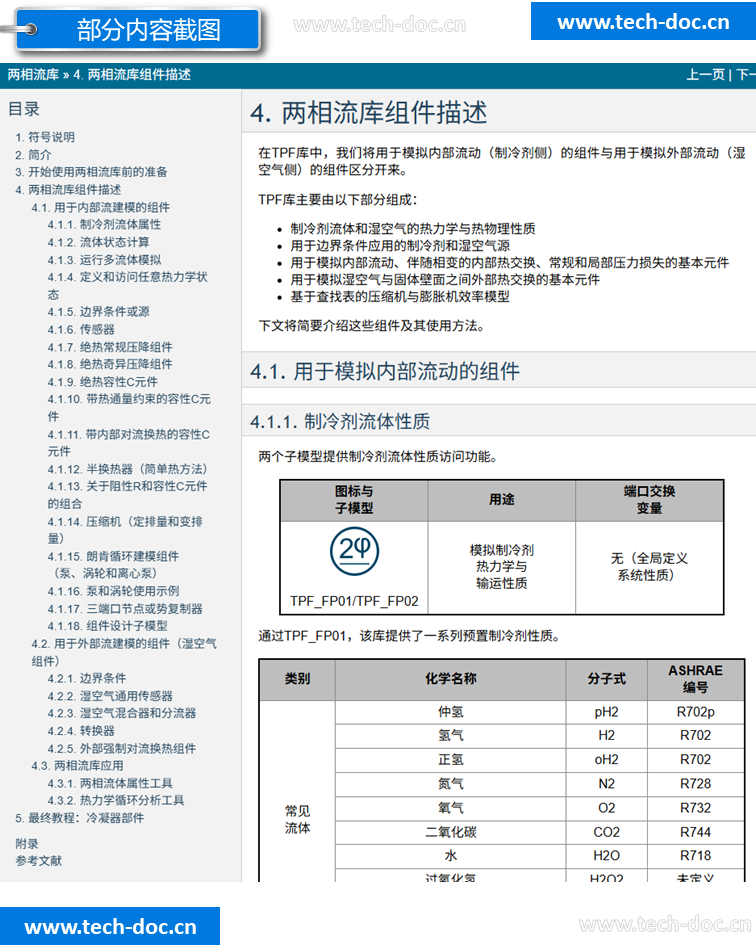Select 4.1.3. 运行多流体模拟 entry
The image size is (756, 945).
tap(104, 260)
